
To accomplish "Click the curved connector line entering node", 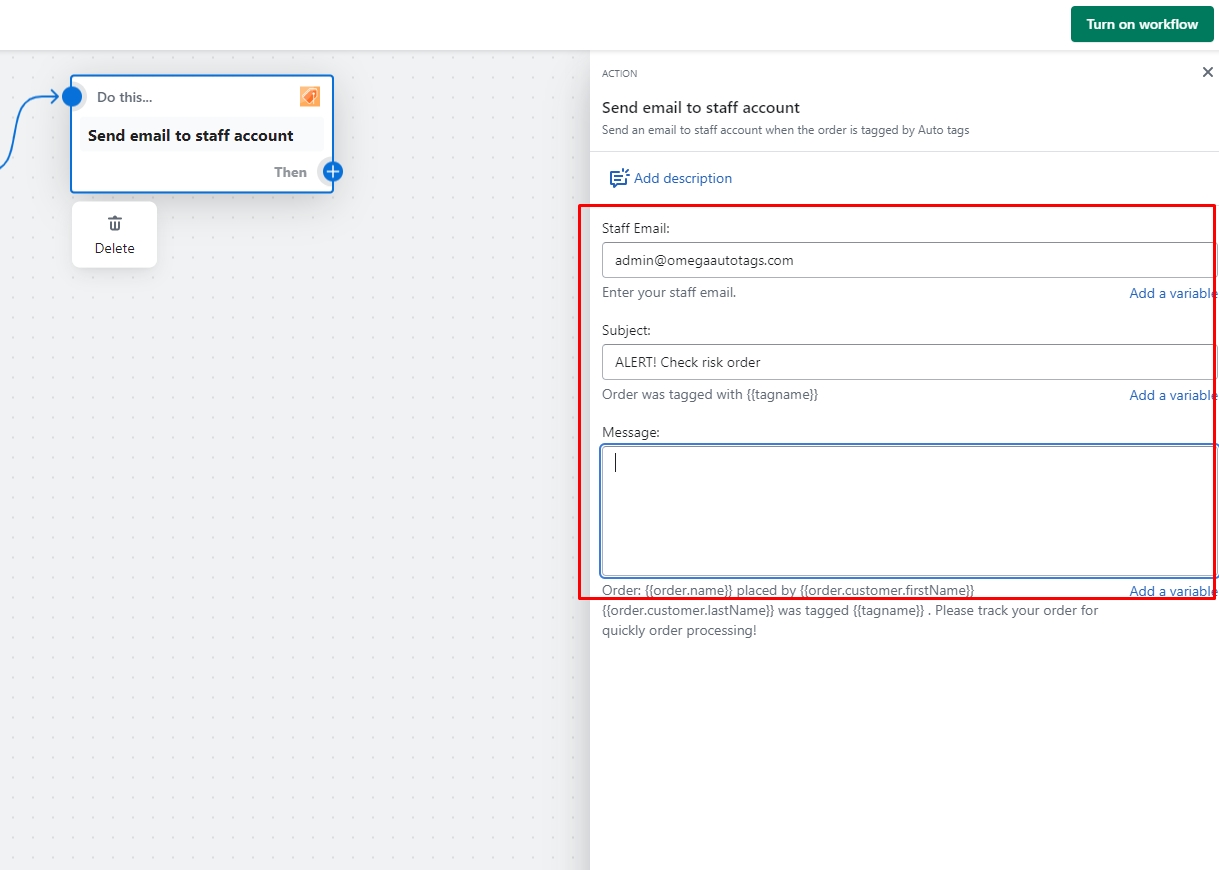I will coord(9,146).
